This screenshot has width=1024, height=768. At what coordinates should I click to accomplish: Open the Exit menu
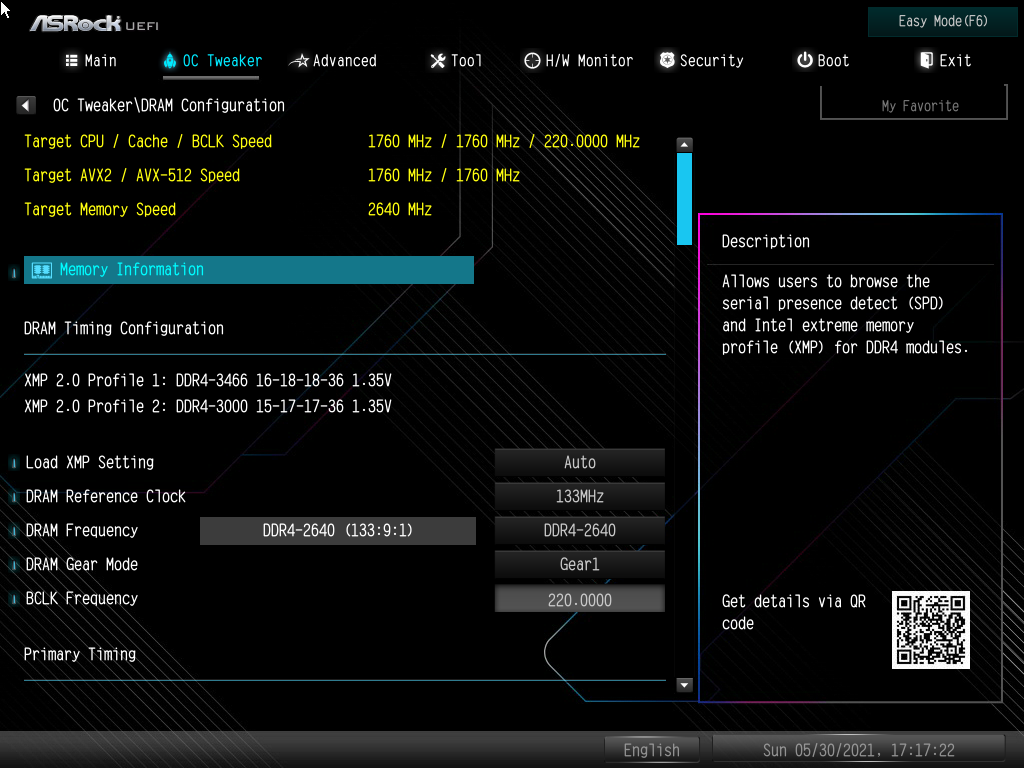pos(944,61)
